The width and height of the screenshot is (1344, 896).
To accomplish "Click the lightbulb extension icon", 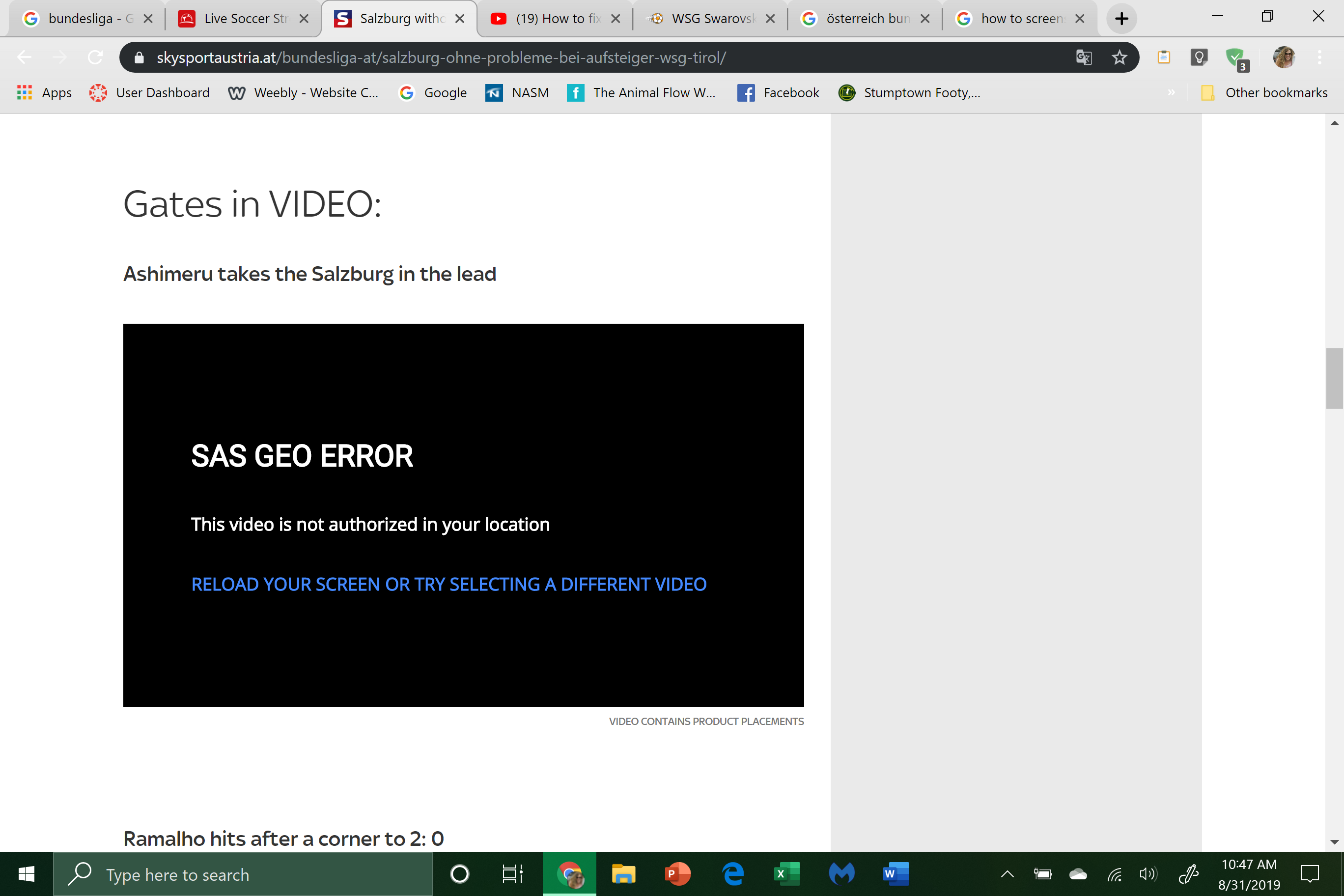I will click(x=1199, y=57).
